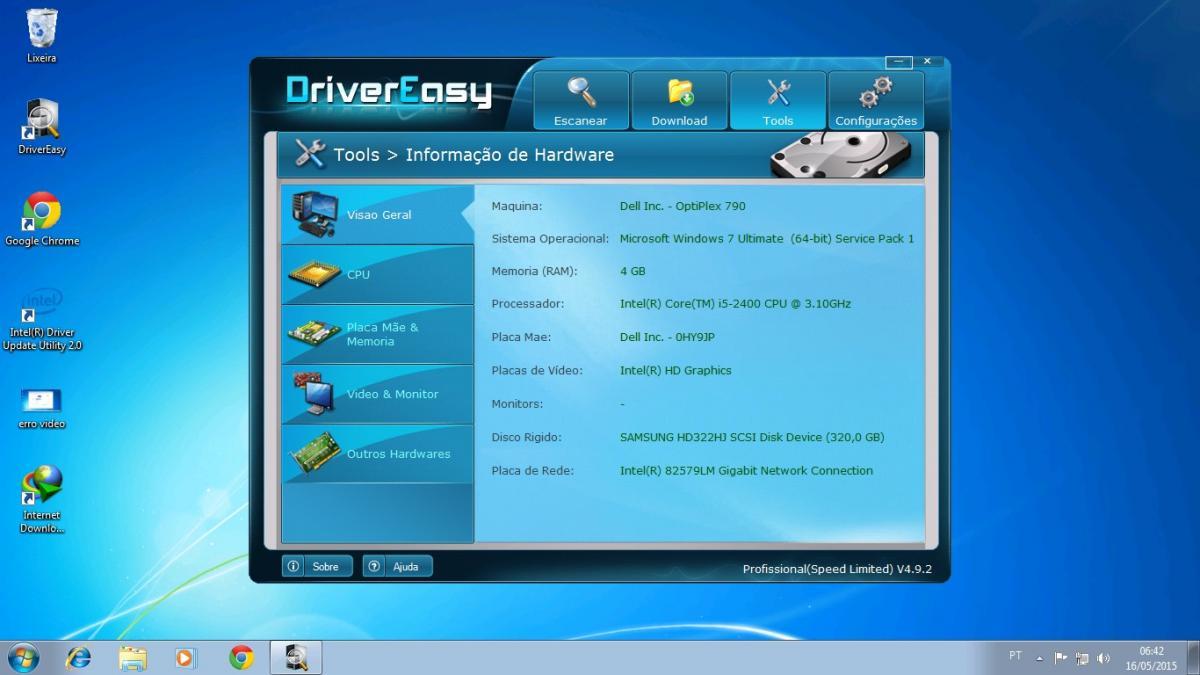Image resolution: width=1200 pixels, height=675 pixels.
Task: Select the DriverEasy desktop shortcut
Action: pyautogui.click(x=42, y=127)
